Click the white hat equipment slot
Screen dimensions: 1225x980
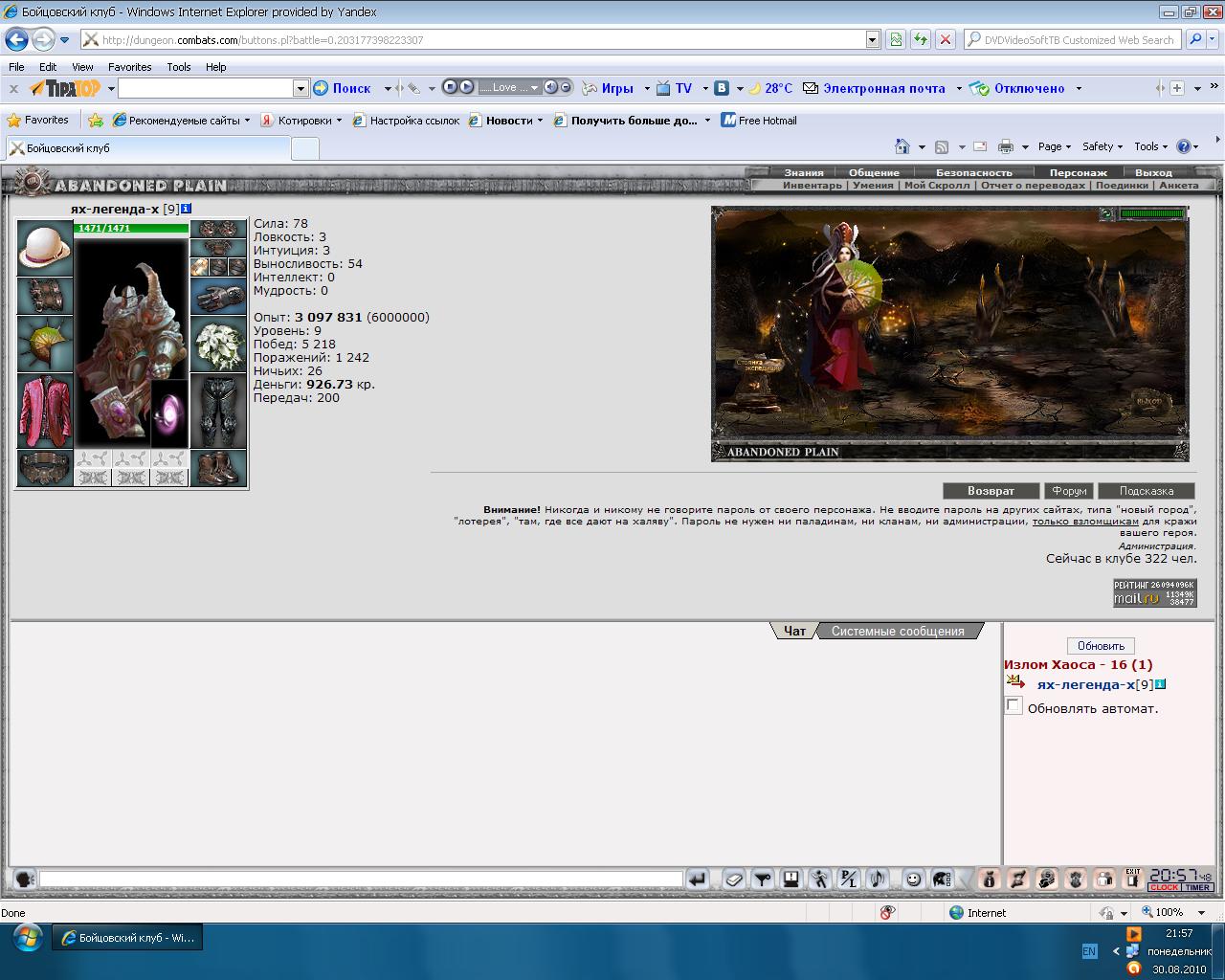(45, 248)
